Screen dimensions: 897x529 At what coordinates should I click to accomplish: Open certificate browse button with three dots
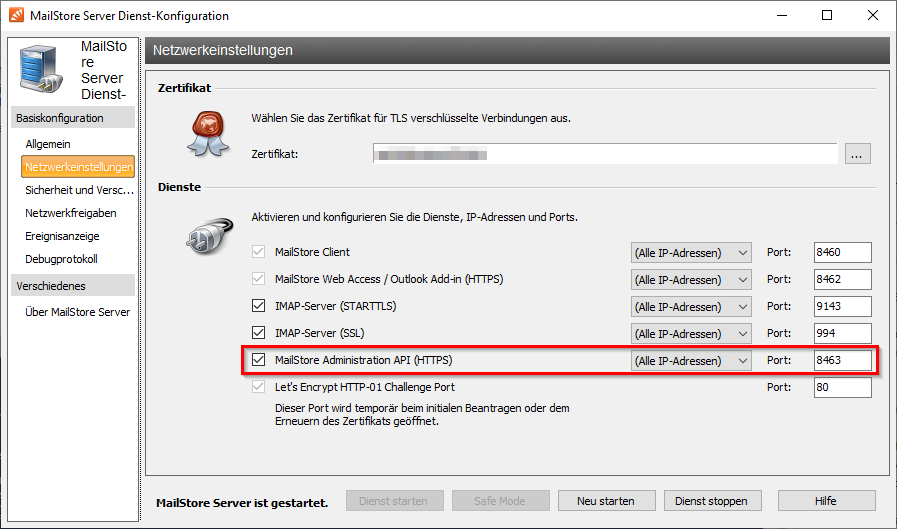[858, 154]
